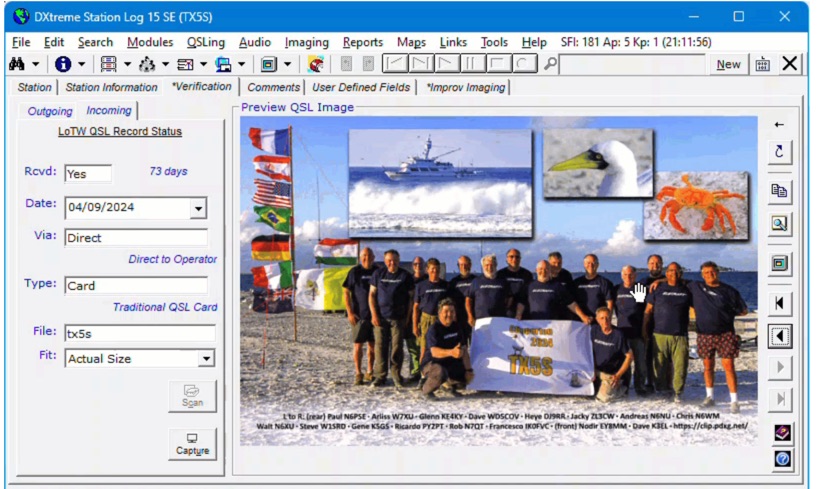Open the LoTW QSL Record Status link
This screenshot has width=818, height=489.
(120, 131)
